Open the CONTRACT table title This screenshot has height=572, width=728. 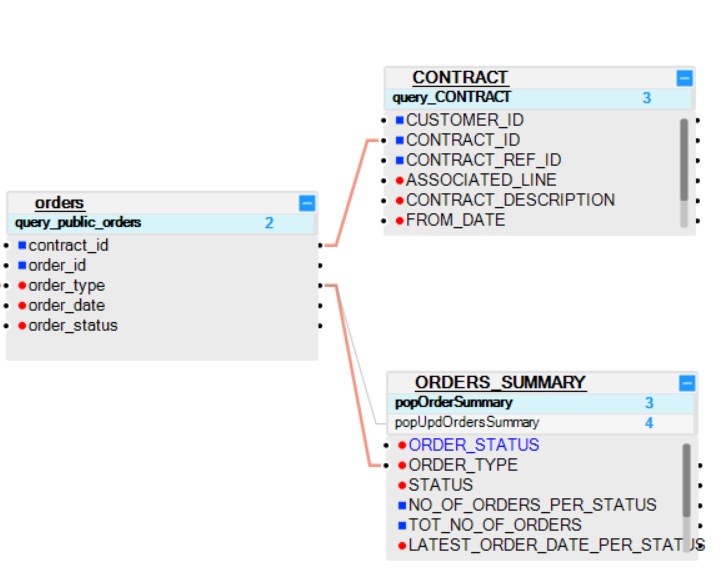(x=460, y=78)
